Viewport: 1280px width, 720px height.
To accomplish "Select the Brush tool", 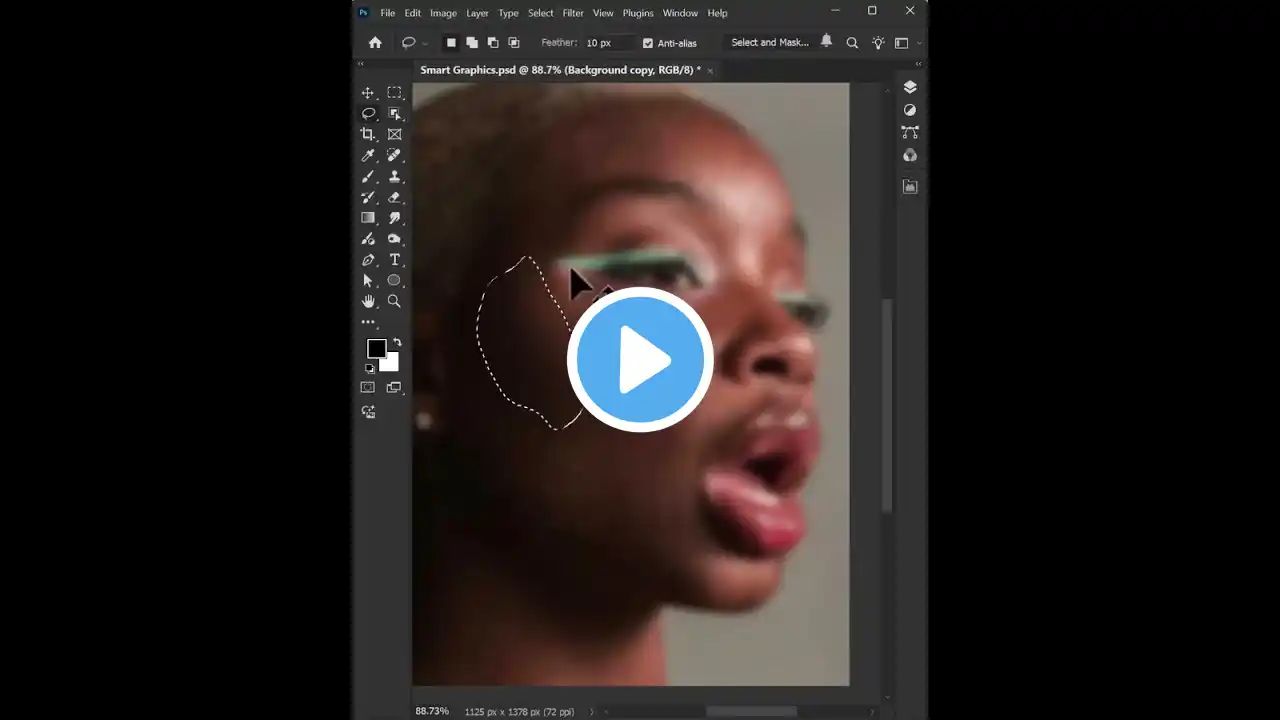I will click(x=368, y=177).
